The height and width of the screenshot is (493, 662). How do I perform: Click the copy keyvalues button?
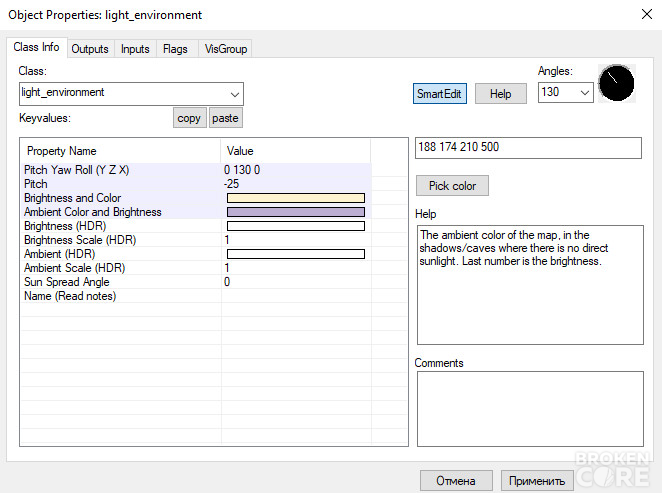[189, 118]
